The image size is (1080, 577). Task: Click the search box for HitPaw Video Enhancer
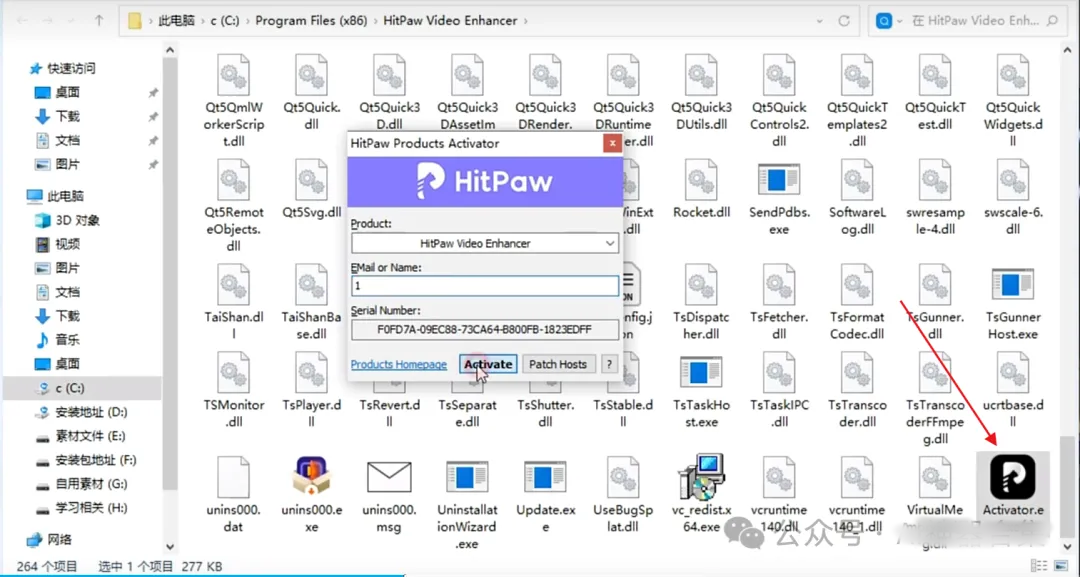coord(968,21)
